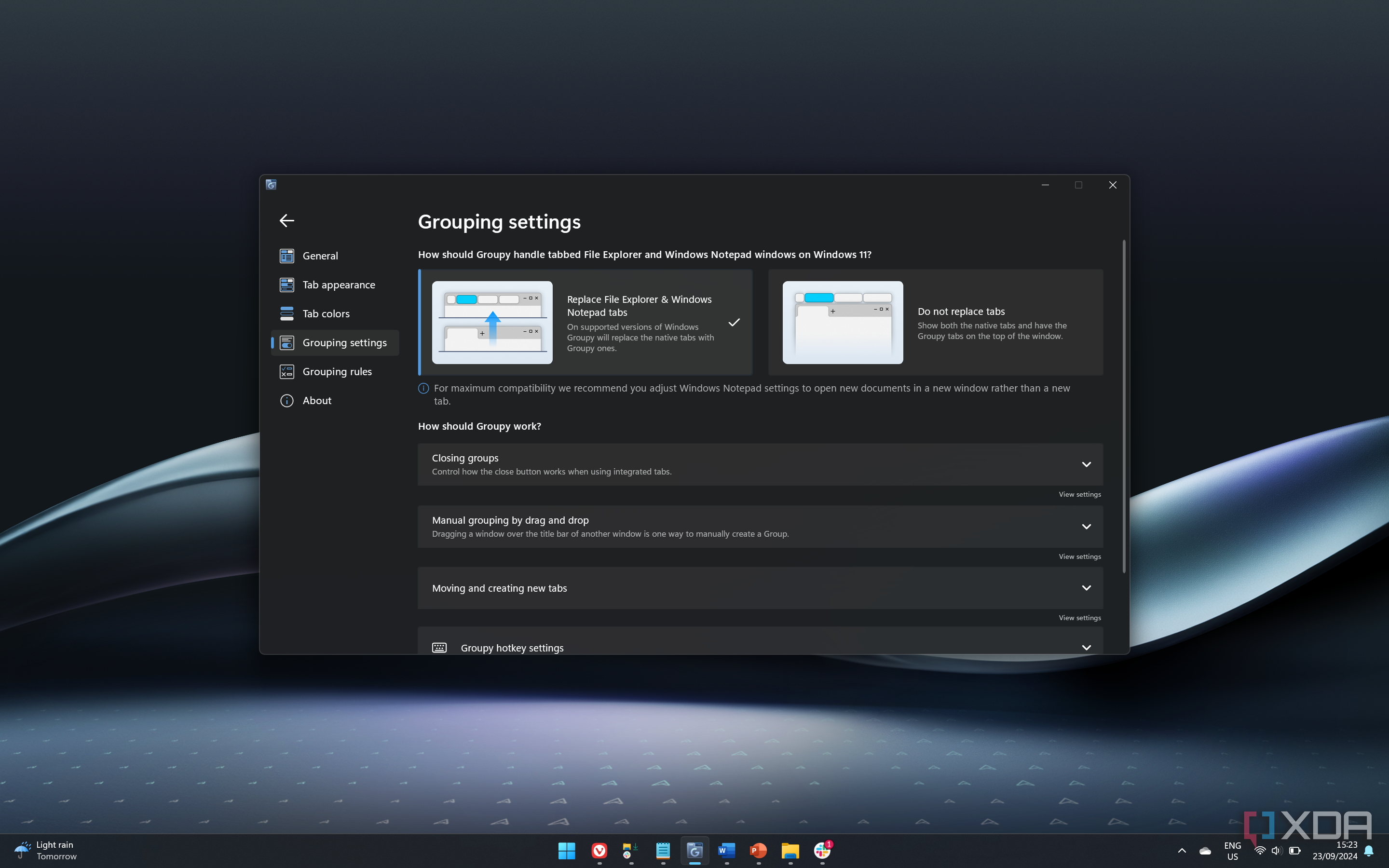The height and width of the screenshot is (868, 1389).
Task: Click the keyboard icon beside hotkey settings
Action: (x=439, y=648)
